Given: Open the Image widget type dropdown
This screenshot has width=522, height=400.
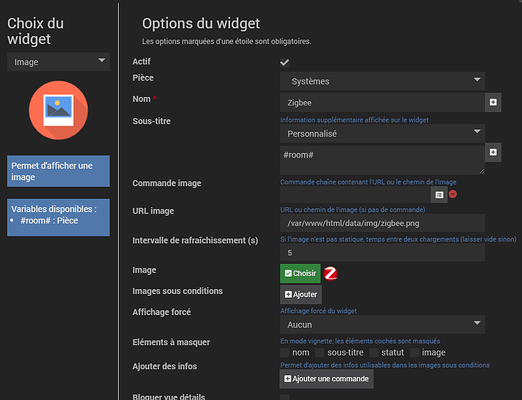Looking at the screenshot, I should [58, 62].
